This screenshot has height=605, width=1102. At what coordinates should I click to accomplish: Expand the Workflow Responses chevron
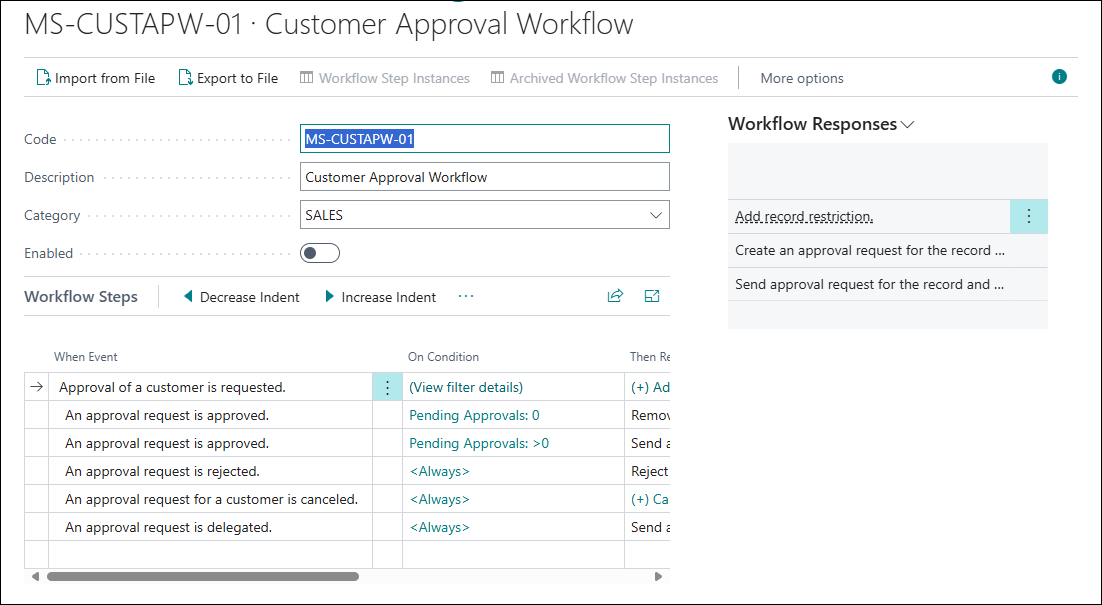905,123
